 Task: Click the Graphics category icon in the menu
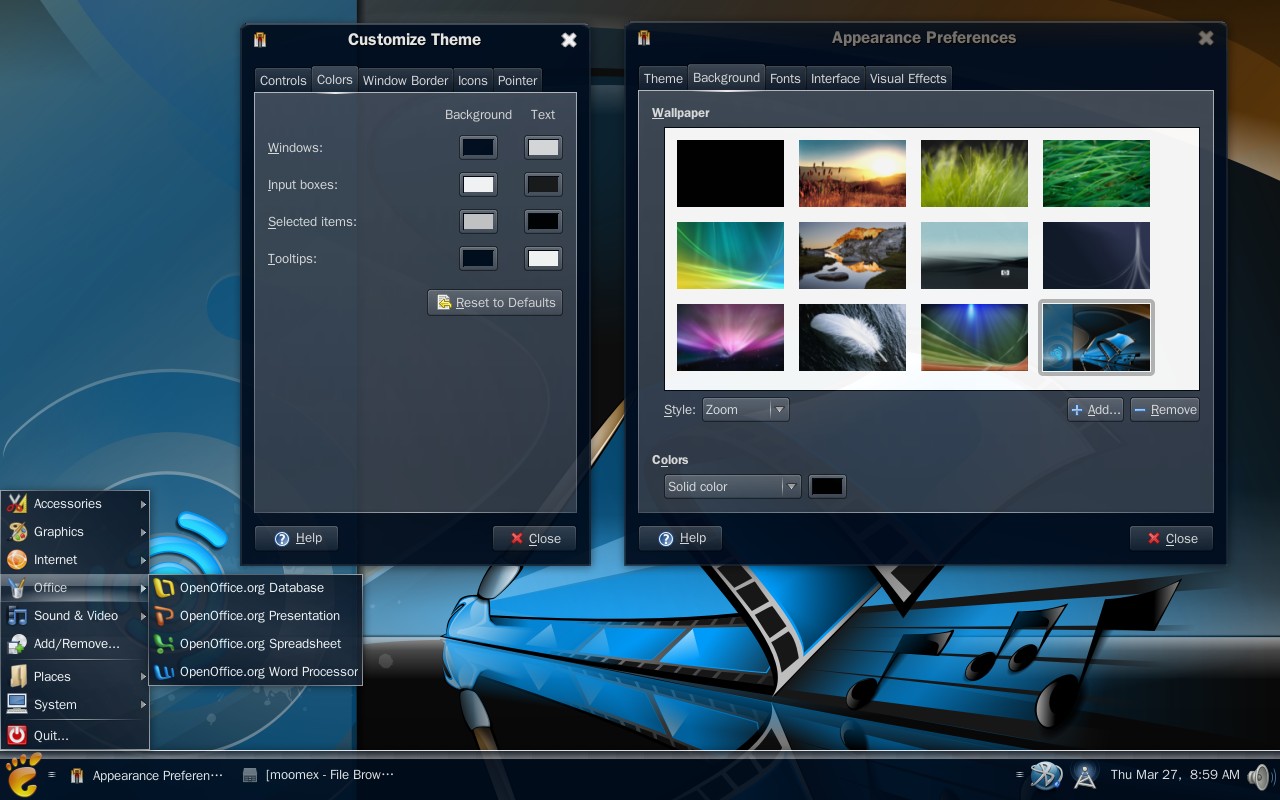[16, 531]
